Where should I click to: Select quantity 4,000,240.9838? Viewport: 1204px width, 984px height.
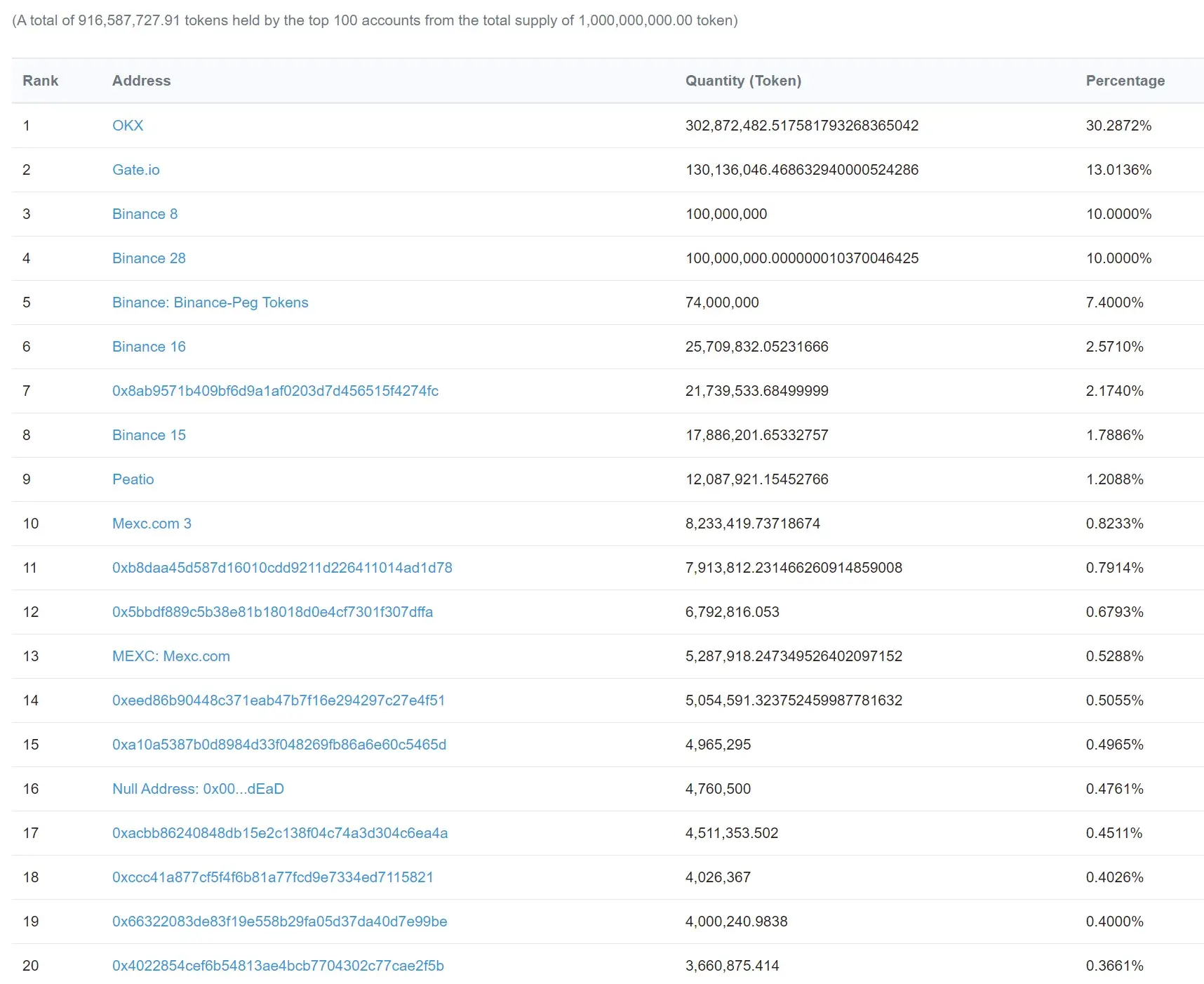[x=737, y=922]
